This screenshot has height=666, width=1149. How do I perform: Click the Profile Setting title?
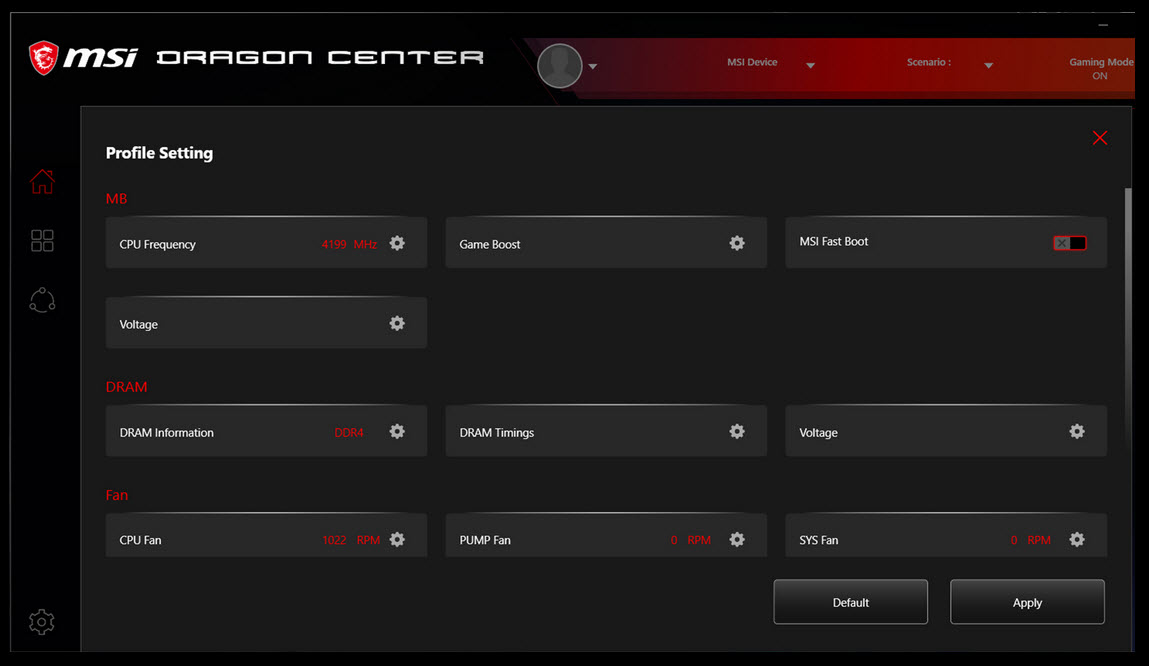[x=159, y=153]
